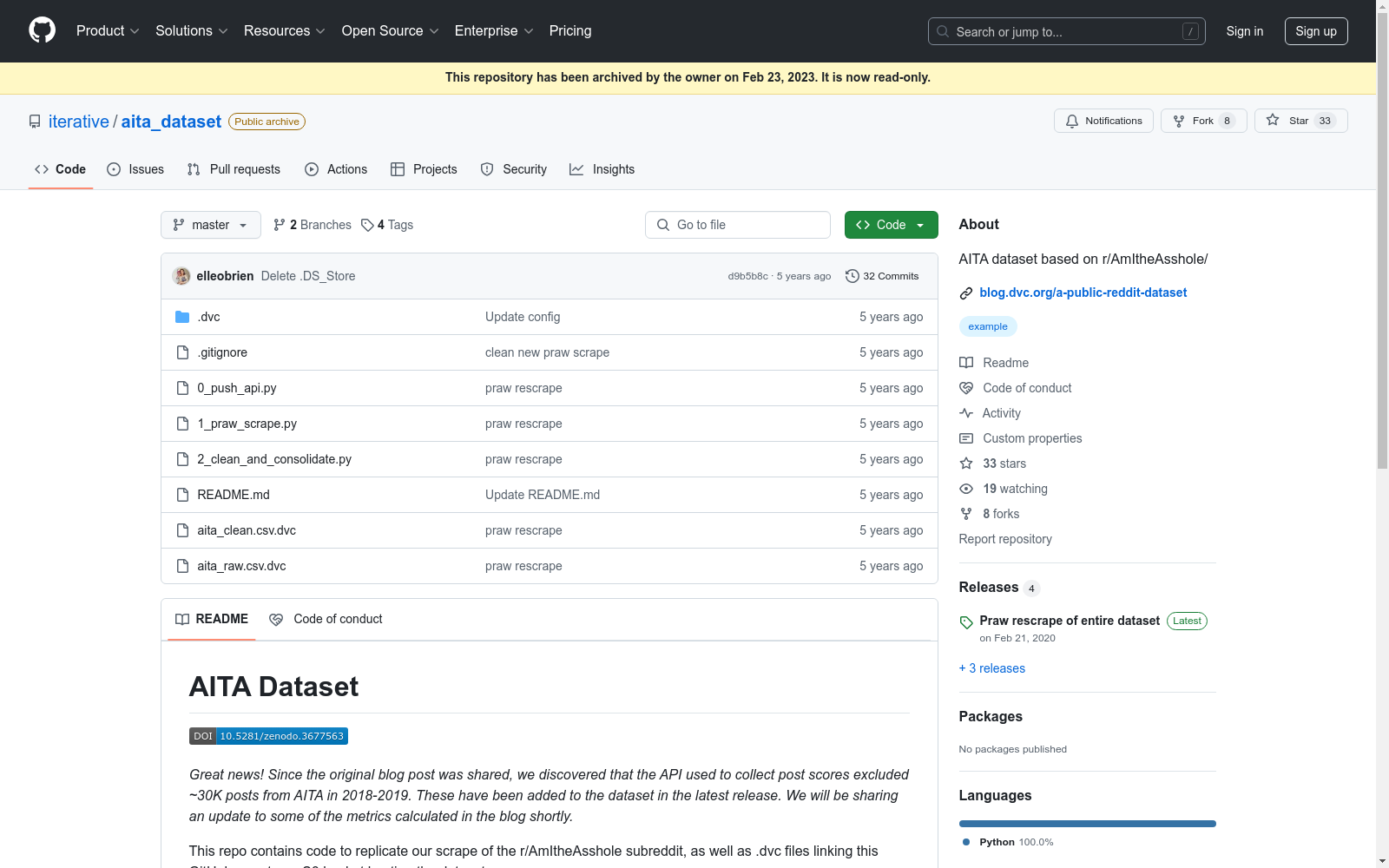Open Praw rescrape of entire dataset release

(x=1070, y=621)
